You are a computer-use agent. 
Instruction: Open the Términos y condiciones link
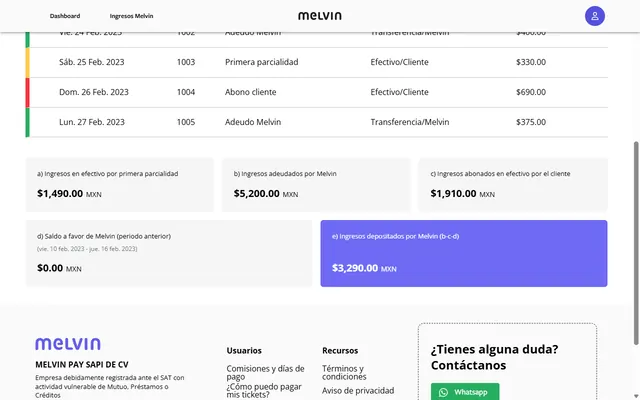(x=344, y=372)
